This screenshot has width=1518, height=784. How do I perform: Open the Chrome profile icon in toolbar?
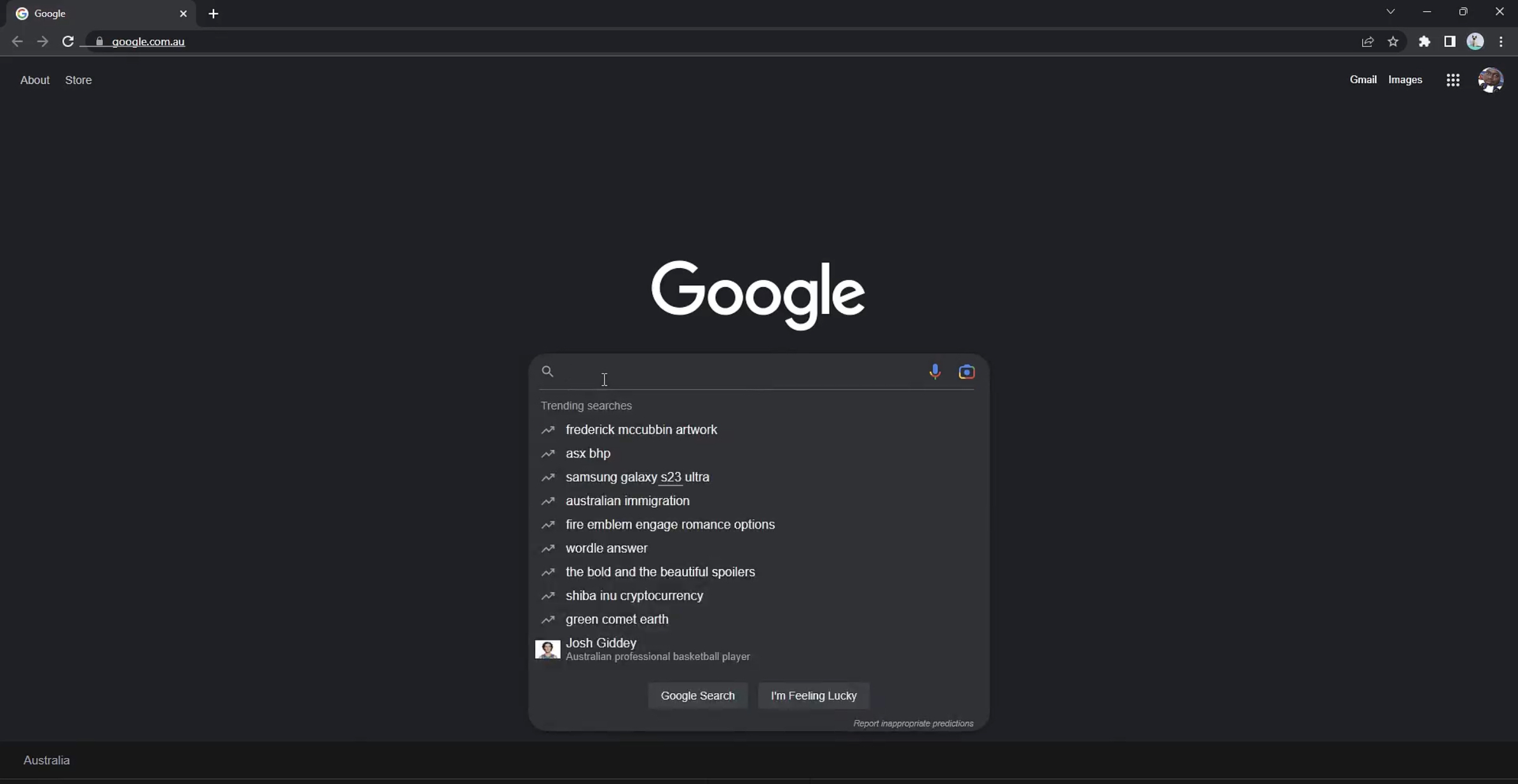(x=1475, y=41)
